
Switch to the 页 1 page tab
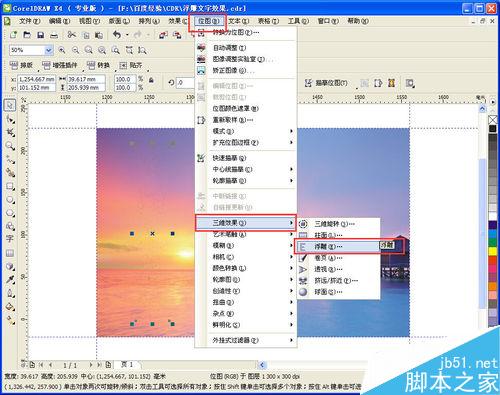click(x=127, y=365)
